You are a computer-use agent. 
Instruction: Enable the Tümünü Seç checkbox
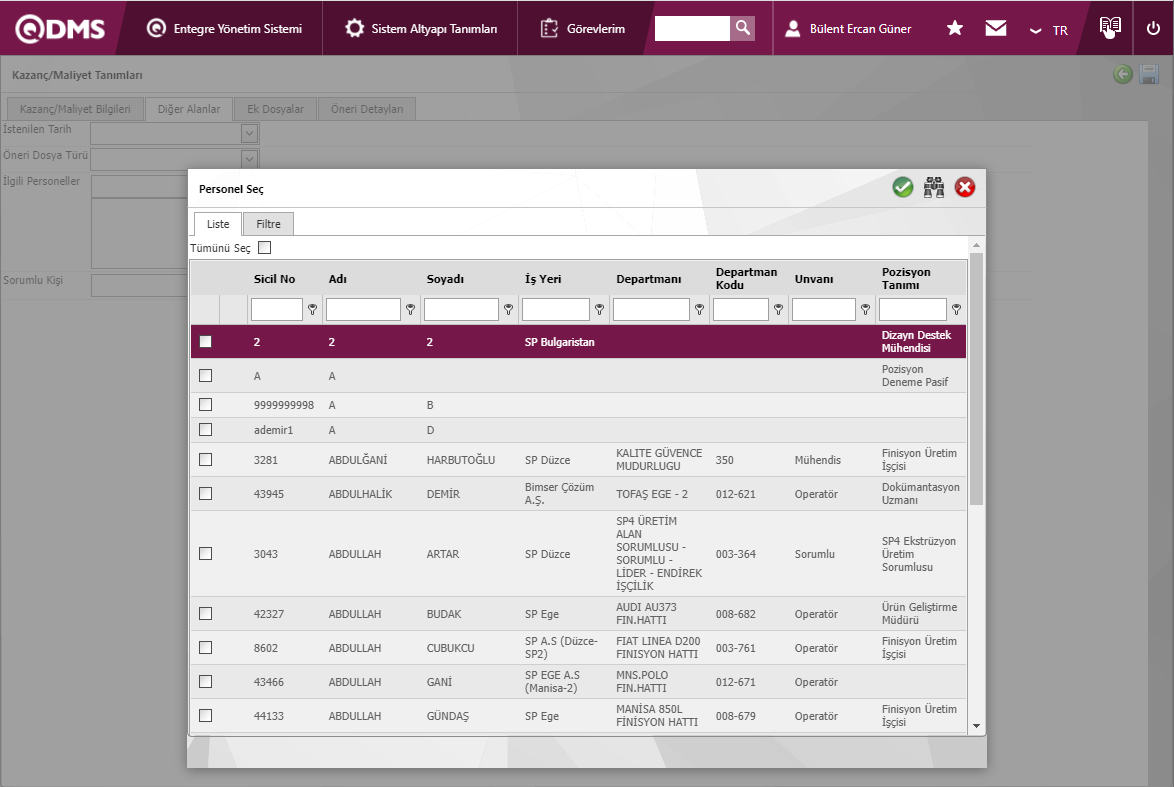[265, 248]
